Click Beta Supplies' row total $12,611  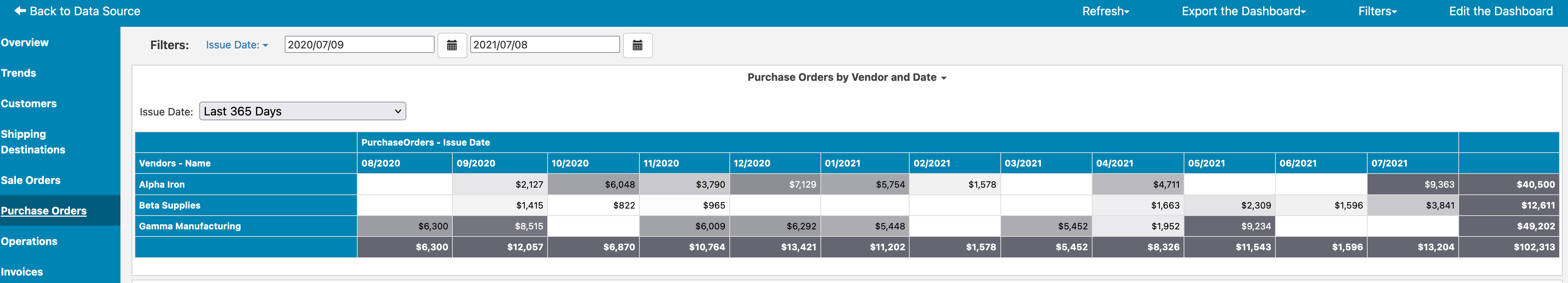[1510, 205]
